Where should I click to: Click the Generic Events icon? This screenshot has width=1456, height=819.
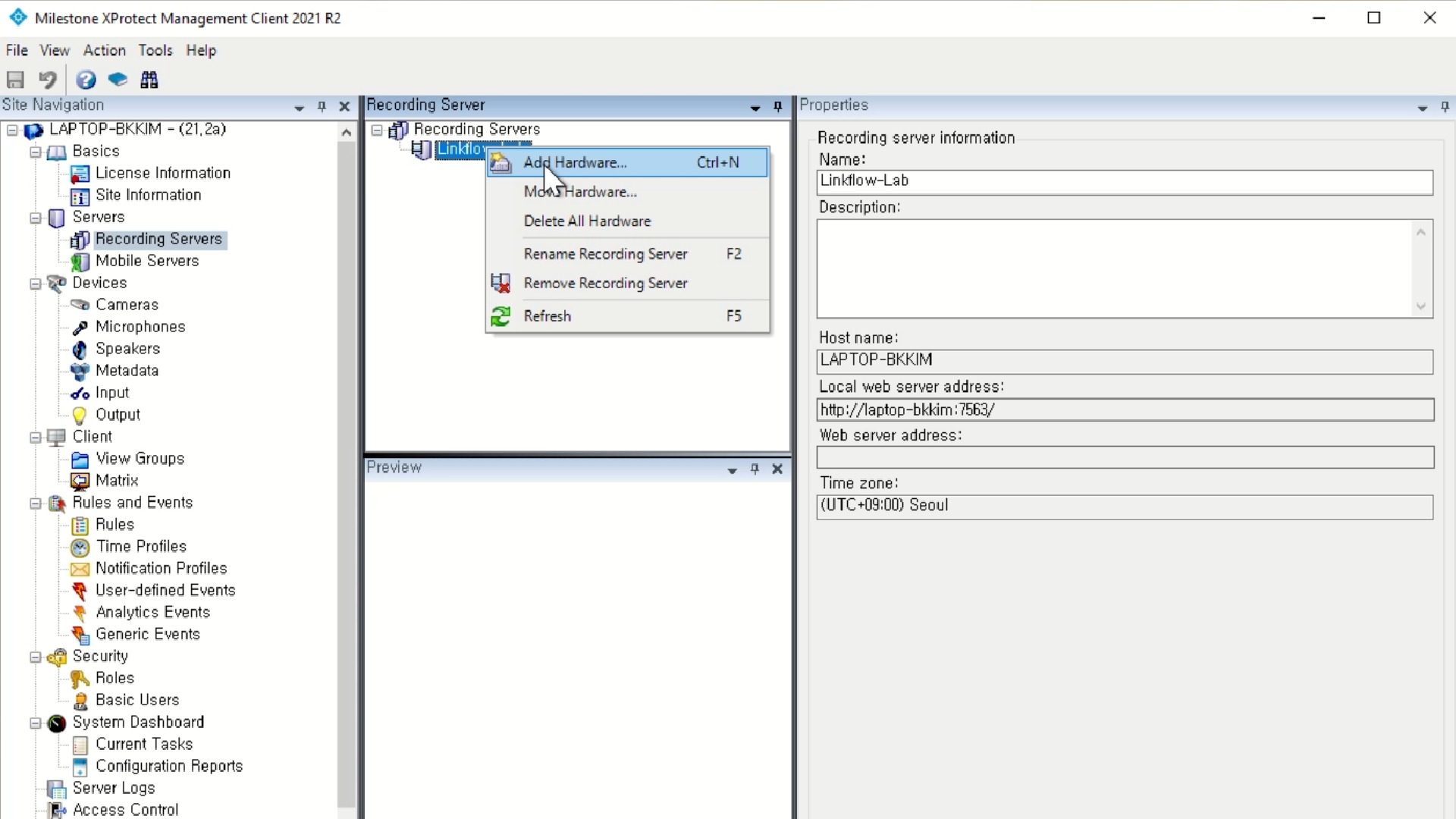80,635
